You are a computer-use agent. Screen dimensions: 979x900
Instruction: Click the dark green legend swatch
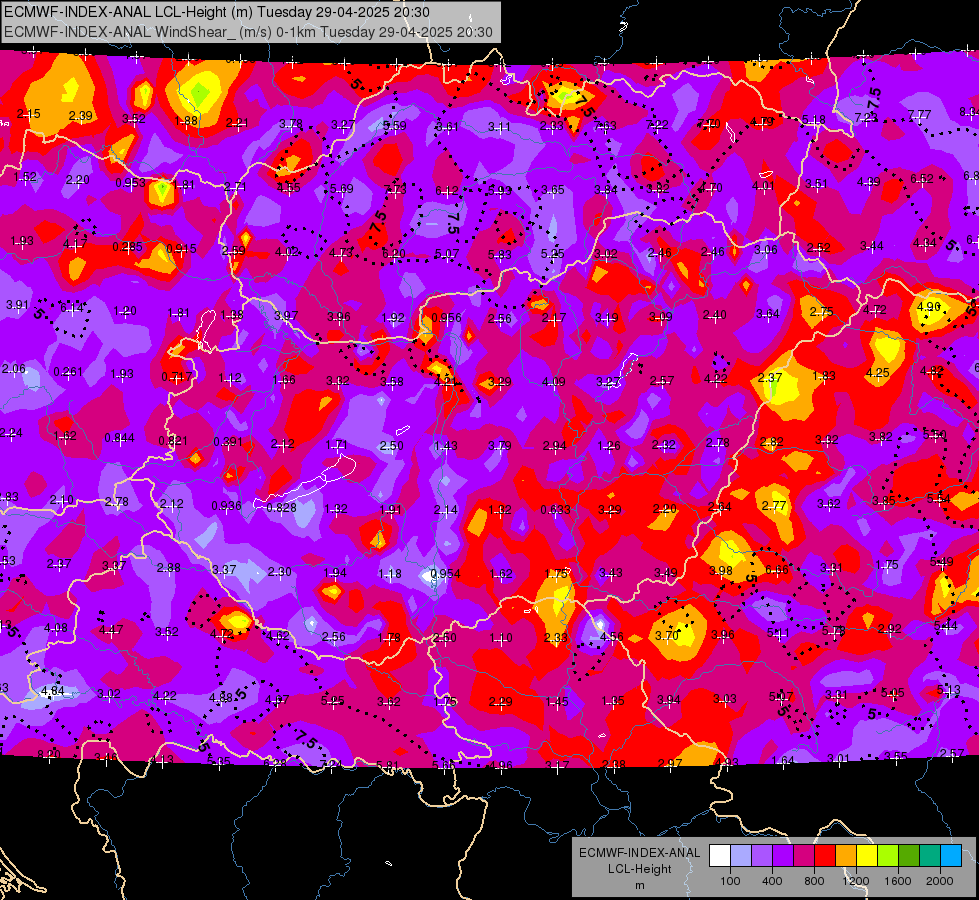coord(909,856)
